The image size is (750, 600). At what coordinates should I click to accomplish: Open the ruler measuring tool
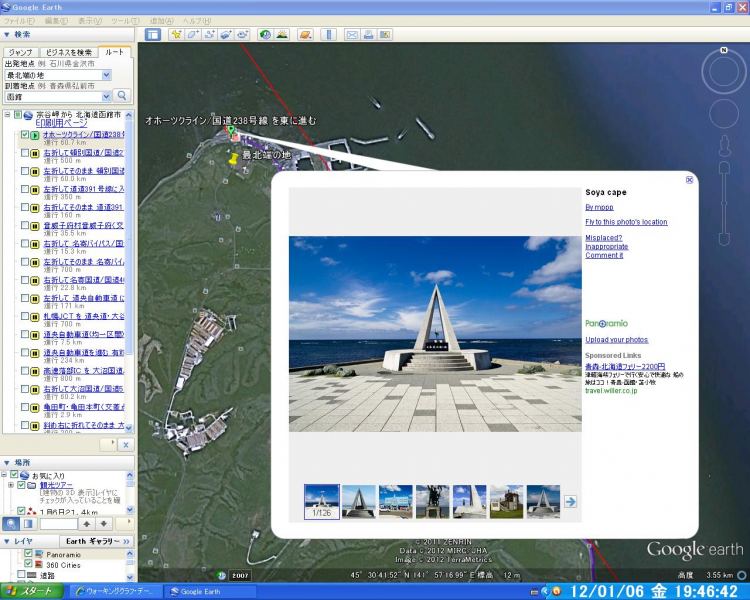(x=328, y=34)
